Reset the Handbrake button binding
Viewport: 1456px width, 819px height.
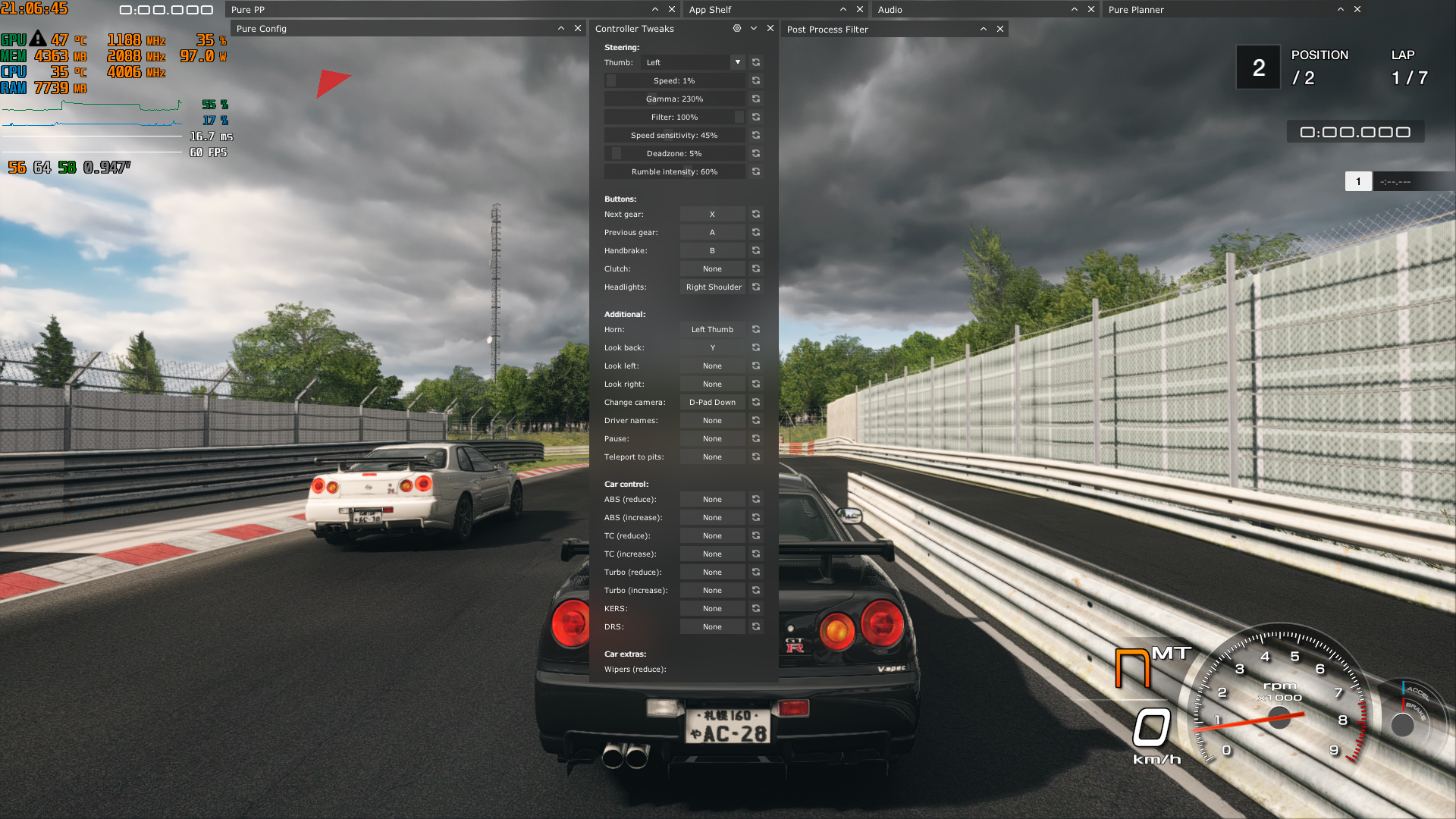click(x=756, y=250)
